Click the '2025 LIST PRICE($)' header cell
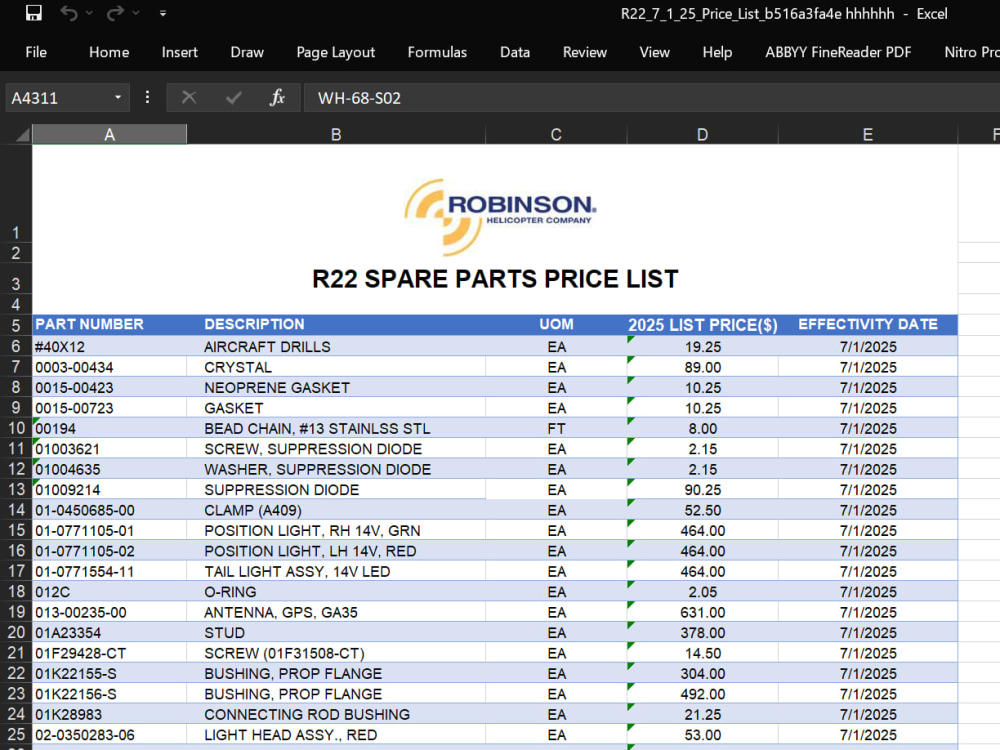The height and width of the screenshot is (750, 1000). click(x=703, y=325)
